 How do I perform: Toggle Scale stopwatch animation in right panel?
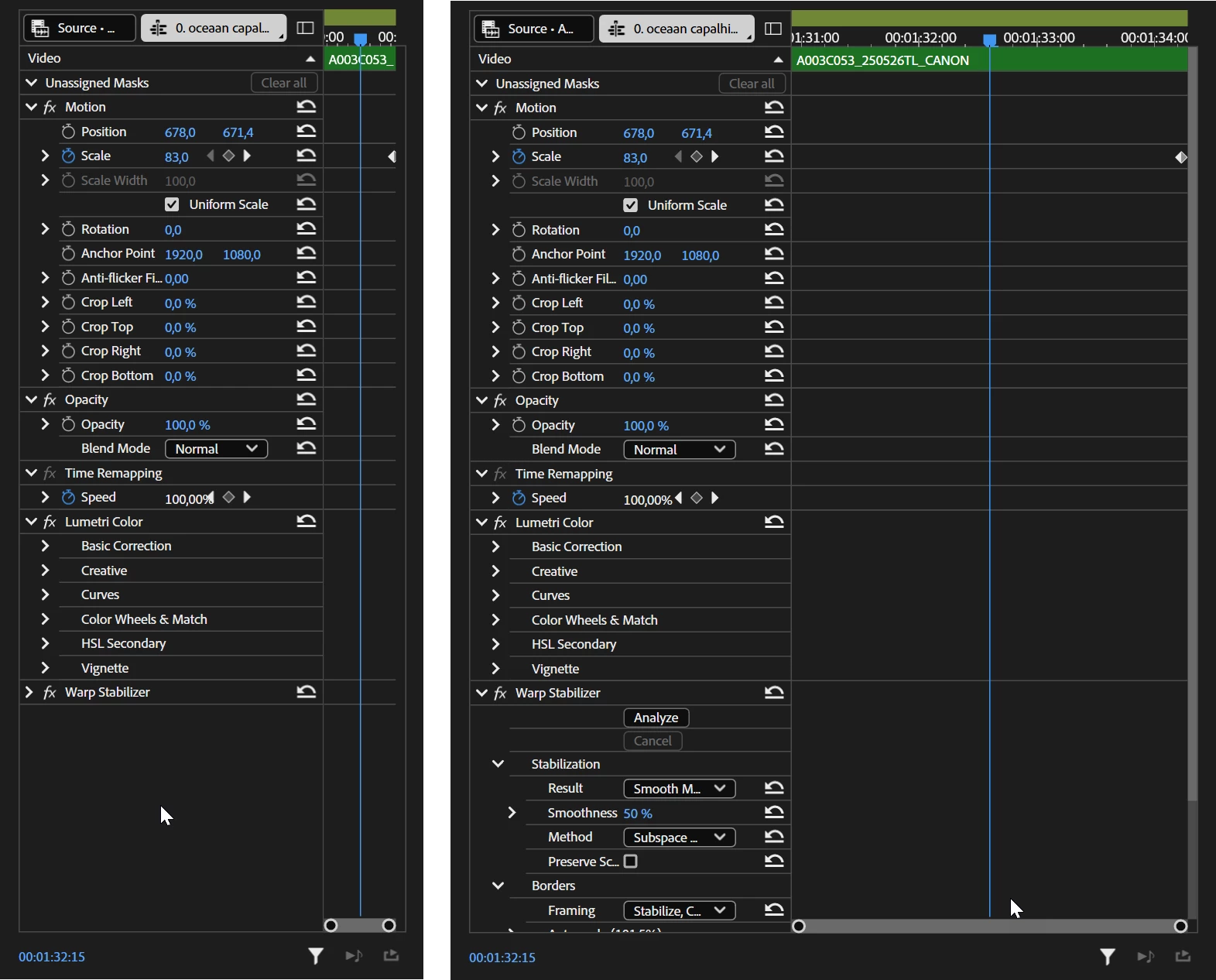click(x=519, y=156)
